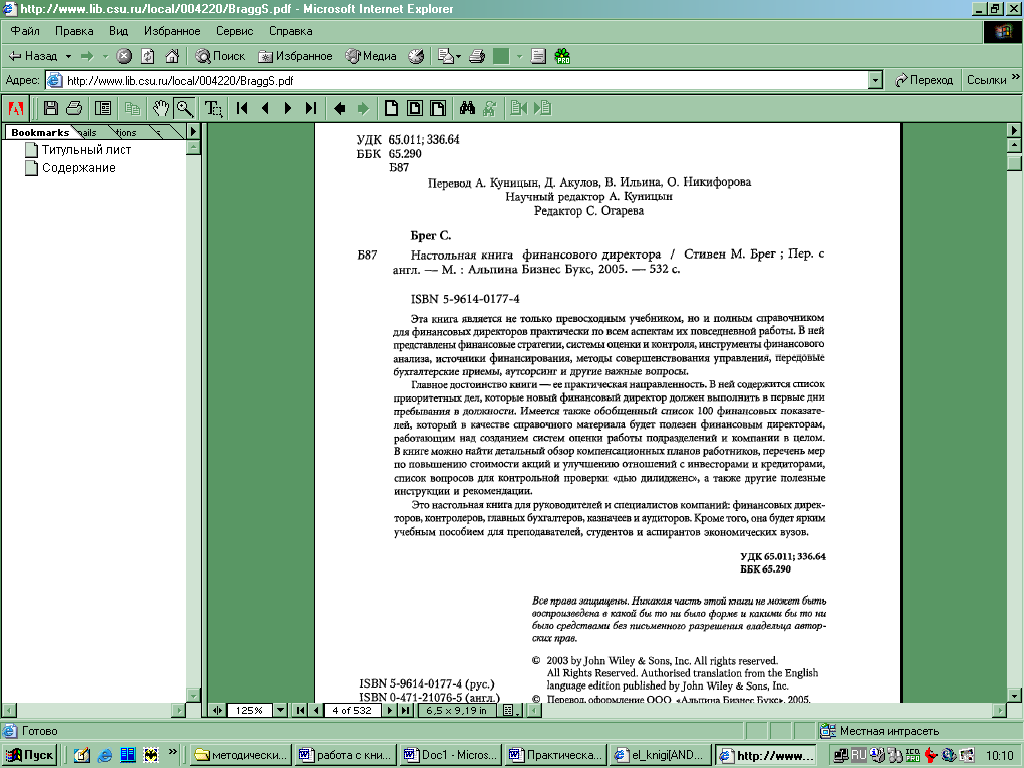The image size is (1024, 768).
Task: Set Fit in Window page view
Action: 415,108
